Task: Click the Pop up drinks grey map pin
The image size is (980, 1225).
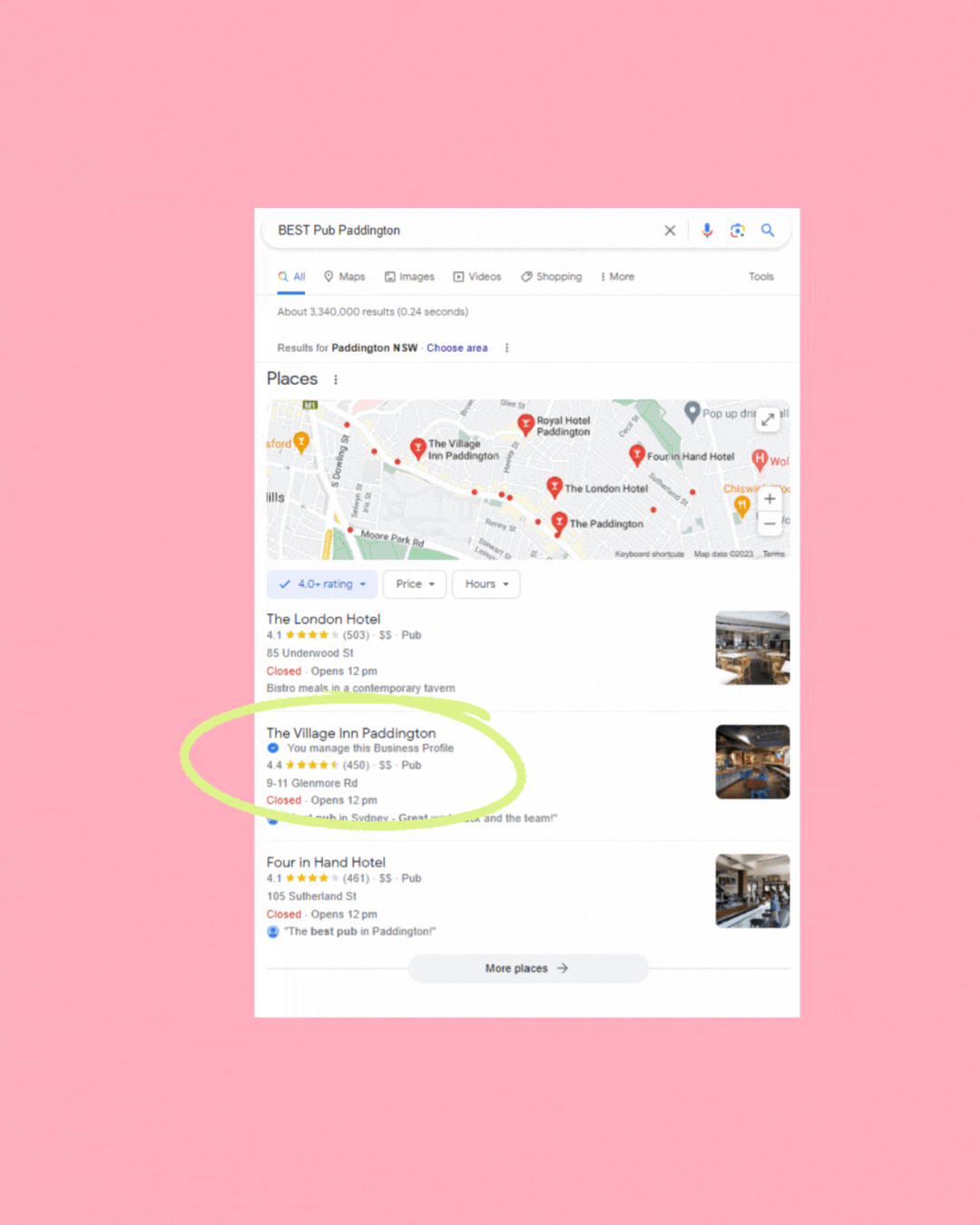Action: tap(691, 412)
